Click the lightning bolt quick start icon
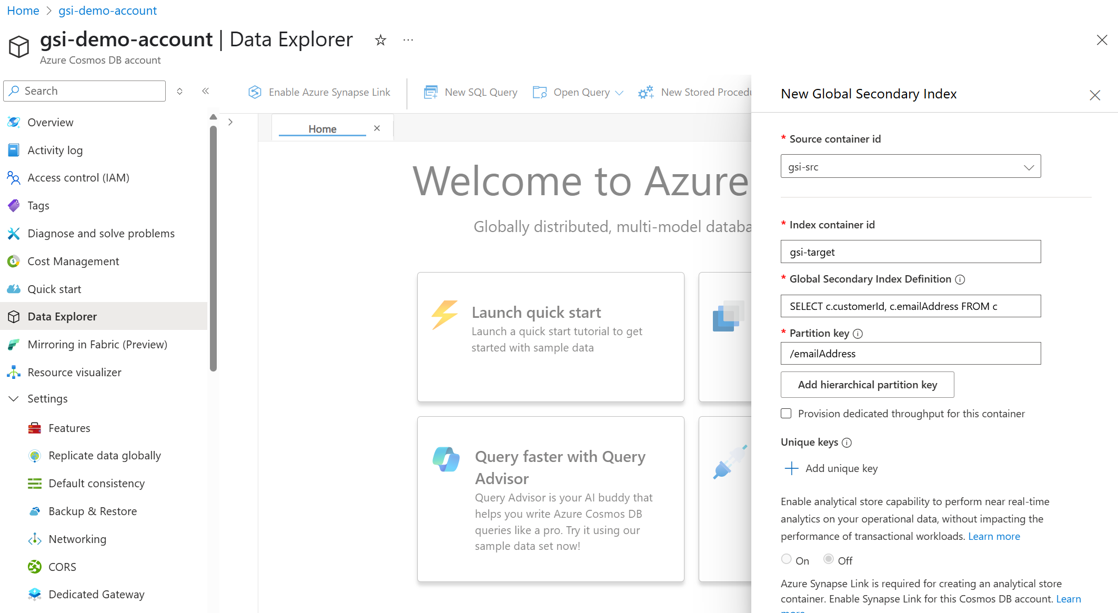The height and width of the screenshot is (613, 1118). click(x=444, y=314)
